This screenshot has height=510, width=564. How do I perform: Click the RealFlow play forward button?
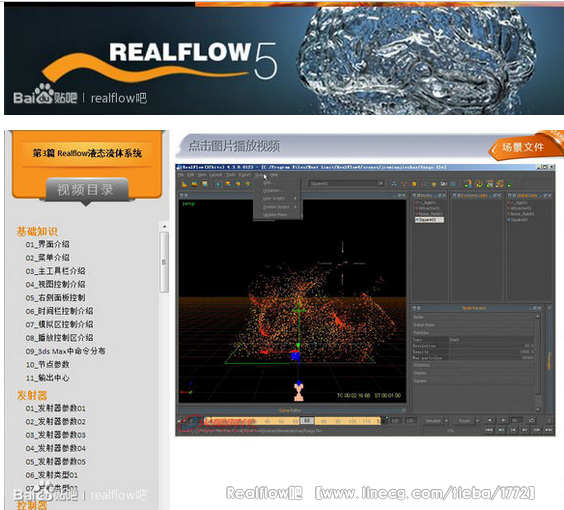[504, 420]
